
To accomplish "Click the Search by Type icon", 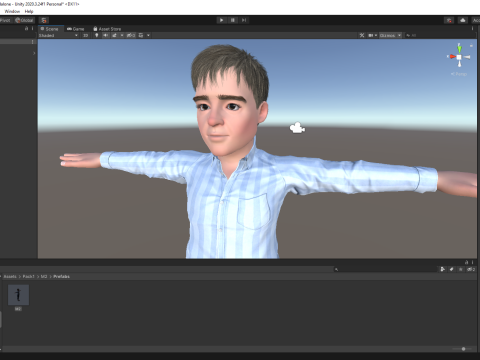I will click(443, 269).
